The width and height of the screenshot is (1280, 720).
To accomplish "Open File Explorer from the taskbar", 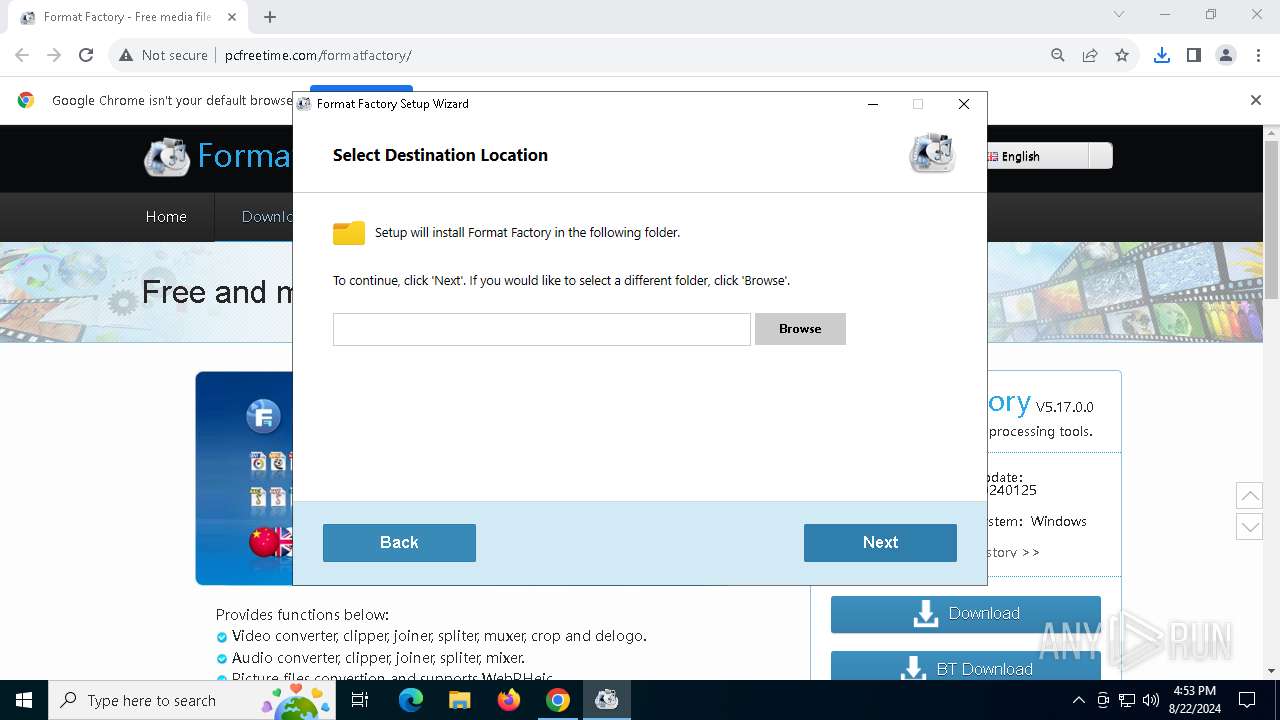I will point(460,700).
